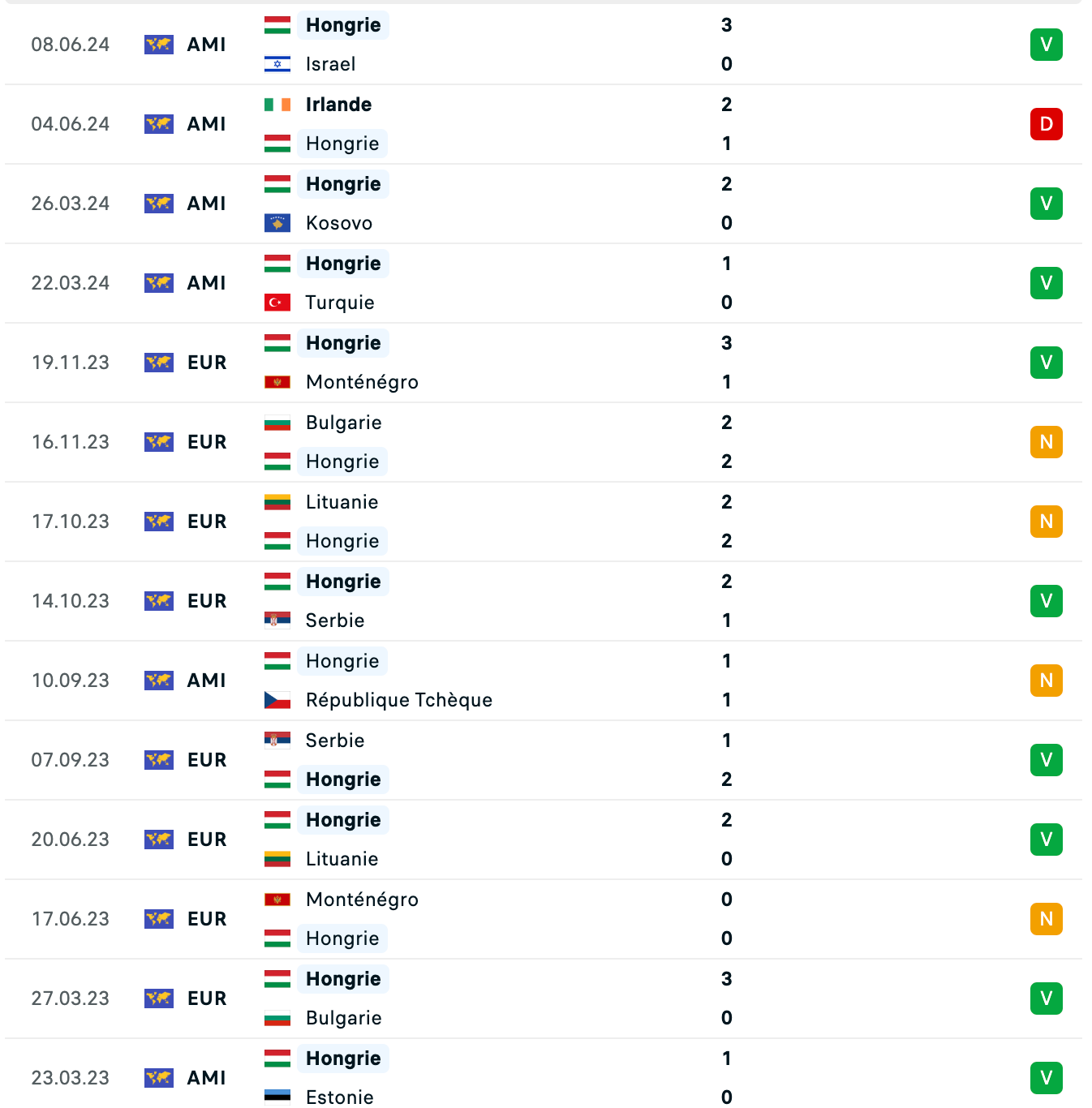The width and height of the screenshot is (1092, 1108).
Task: Click the 22.03.24 match date
Action: click(71, 283)
